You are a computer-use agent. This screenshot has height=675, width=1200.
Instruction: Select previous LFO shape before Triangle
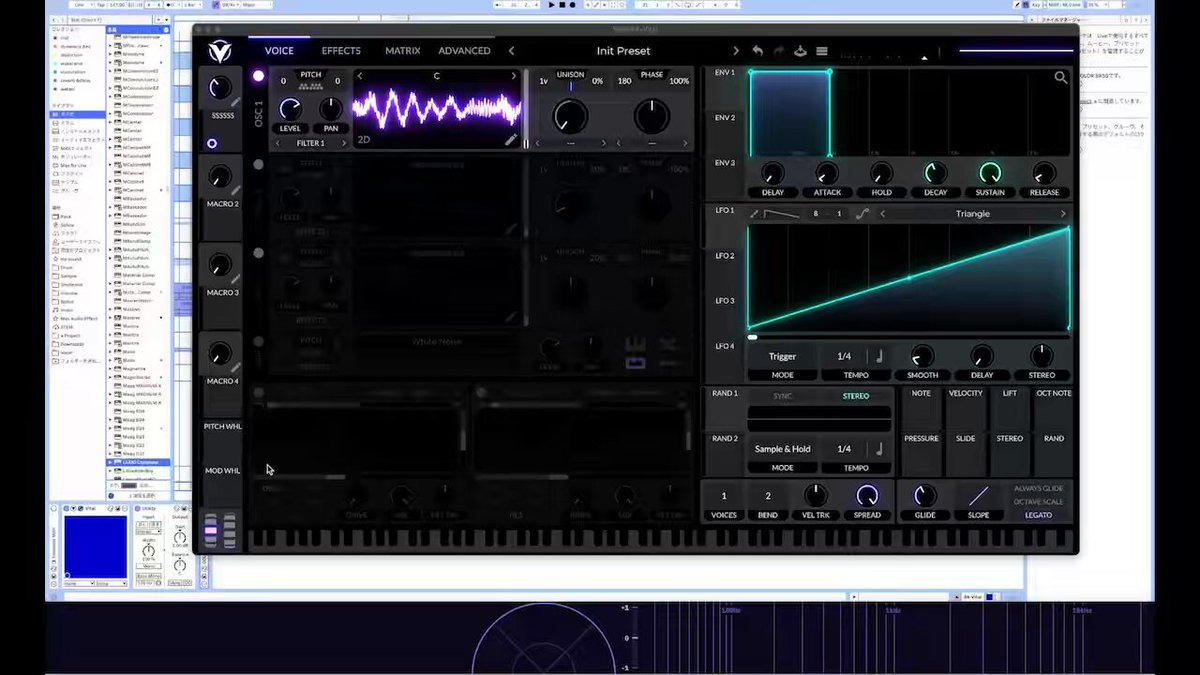point(882,214)
